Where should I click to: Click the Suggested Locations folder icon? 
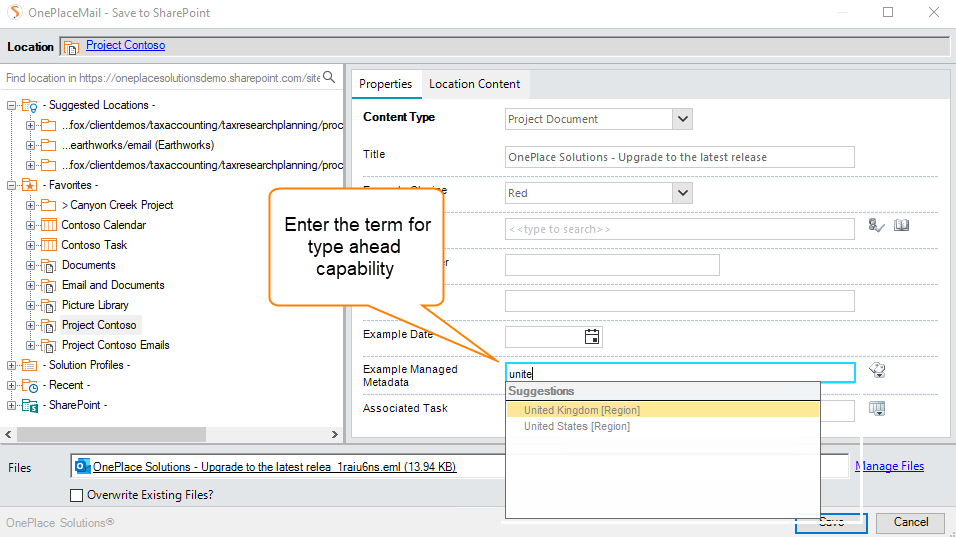click(30, 106)
